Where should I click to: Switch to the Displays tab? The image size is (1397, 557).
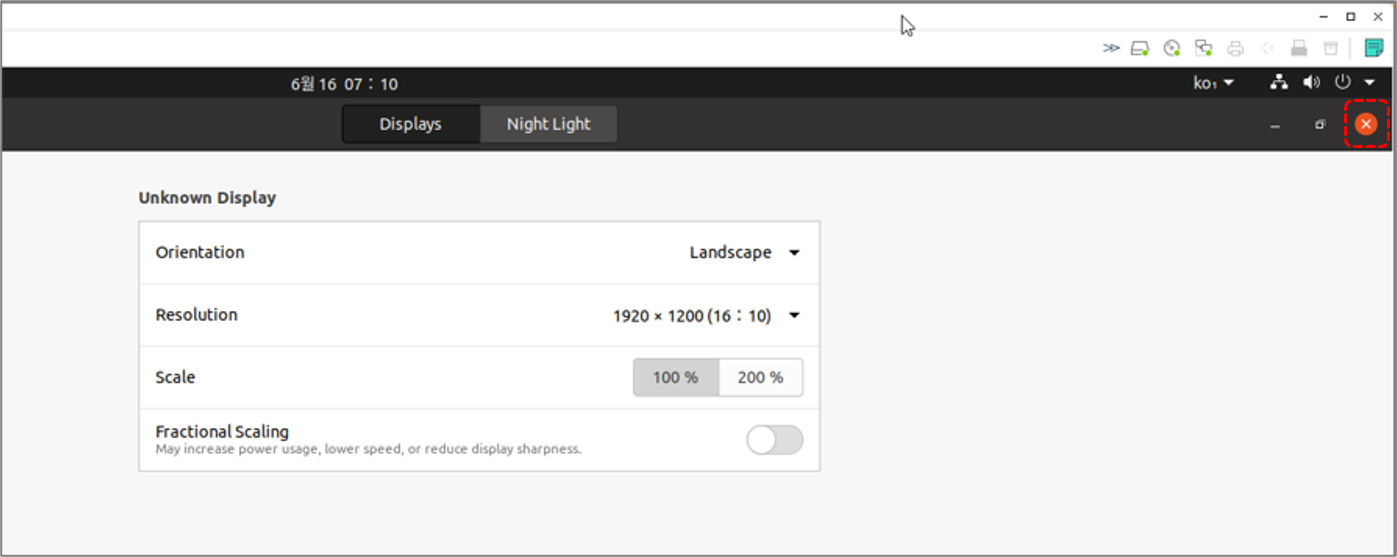coord(411,124)
